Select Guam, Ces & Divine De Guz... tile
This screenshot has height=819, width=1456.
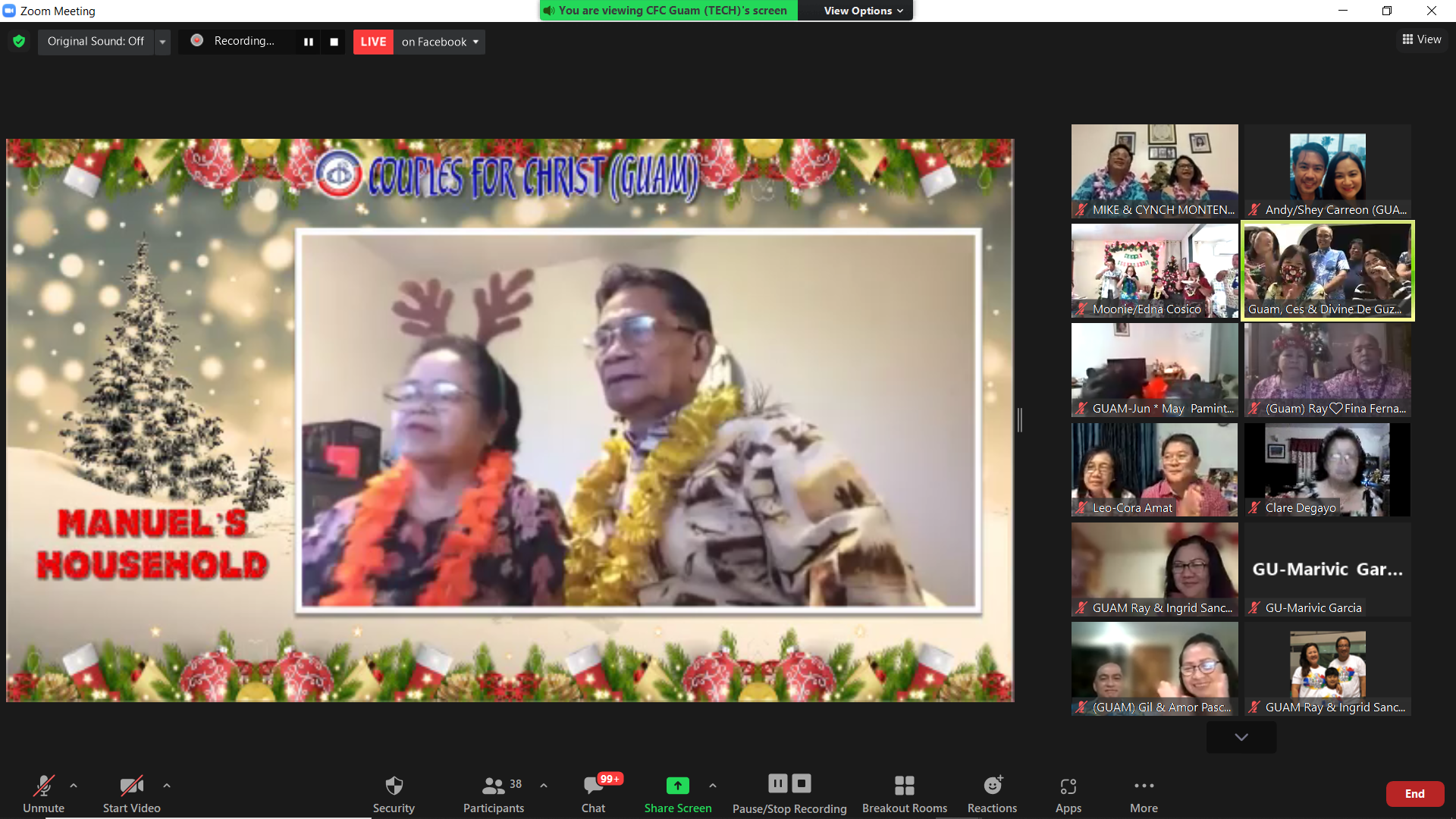(1327, 271)
